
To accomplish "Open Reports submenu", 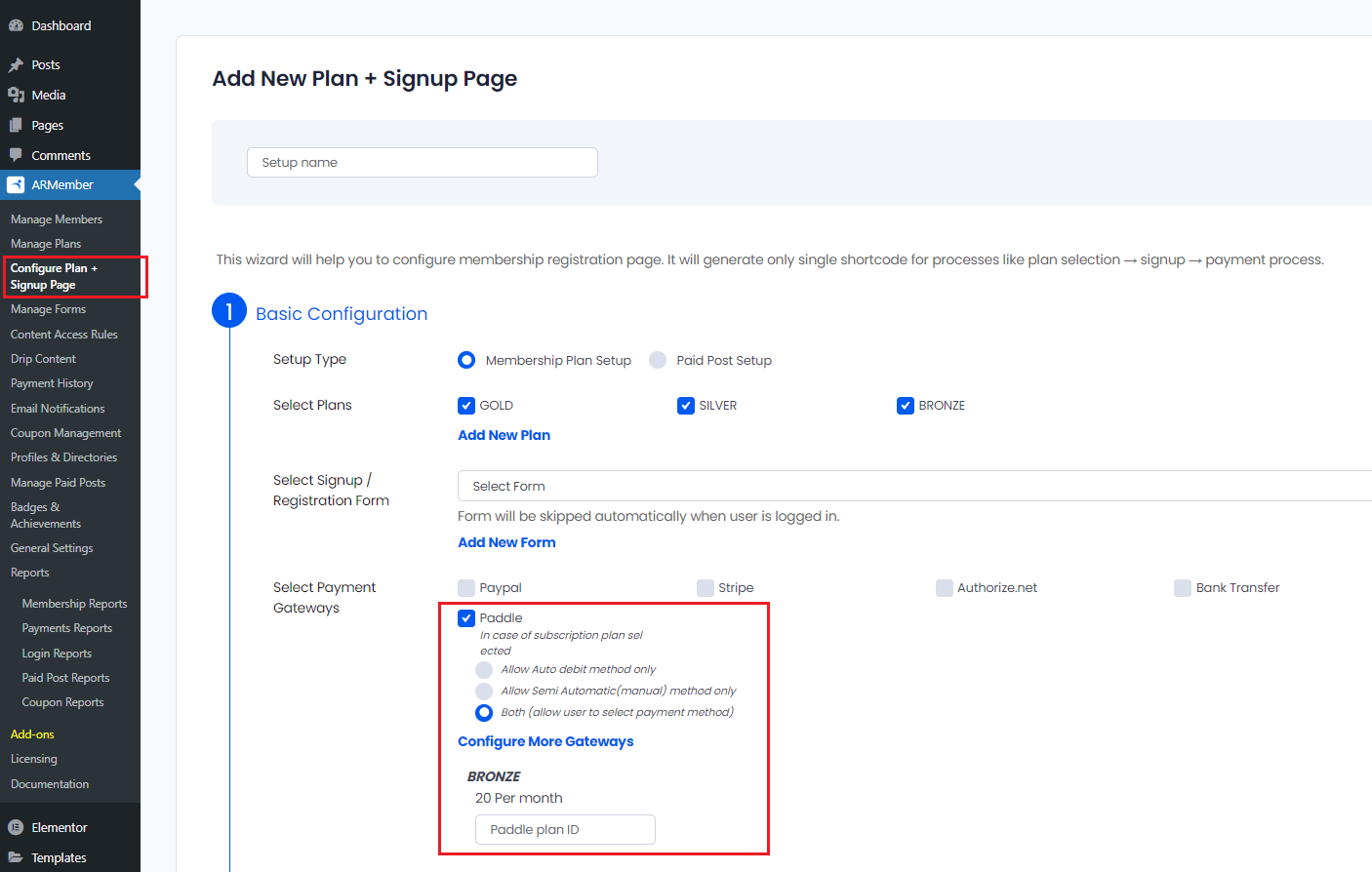I will tap(30, 573).
